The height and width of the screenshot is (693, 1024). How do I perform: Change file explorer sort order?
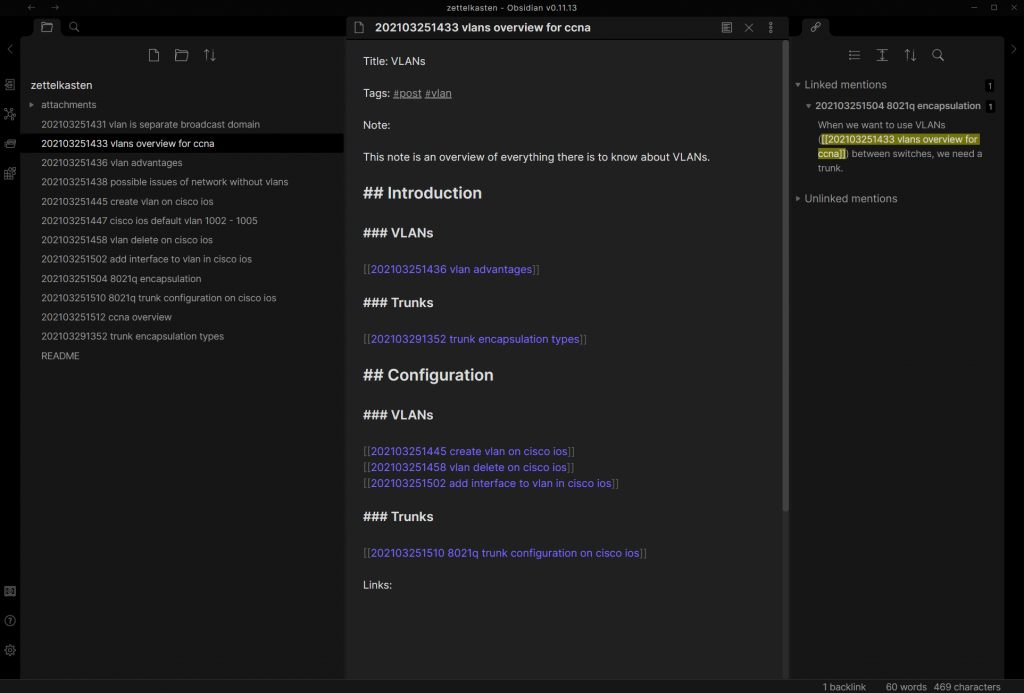(210, 56)
